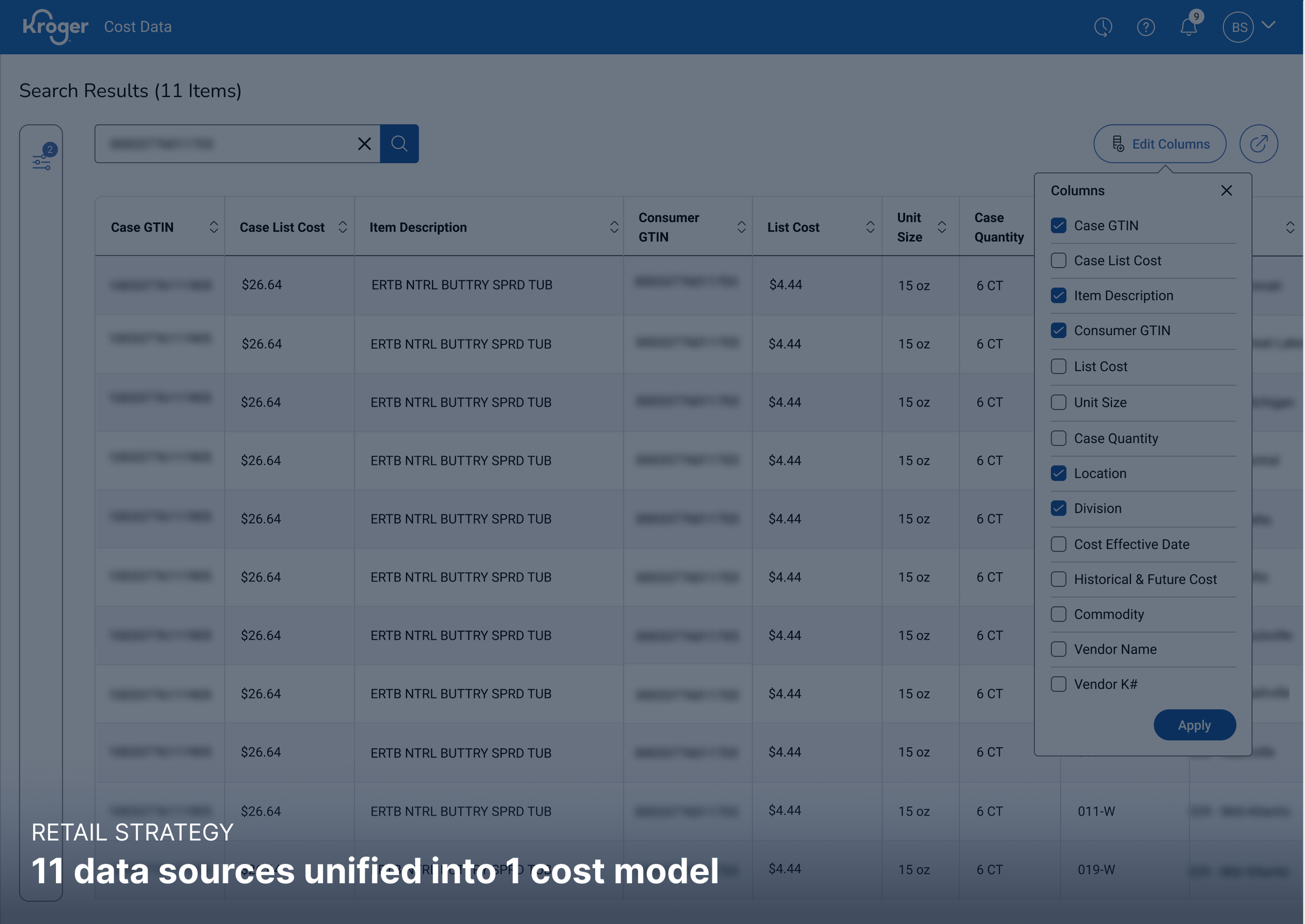Disable the Location column checkbox

1059,473
